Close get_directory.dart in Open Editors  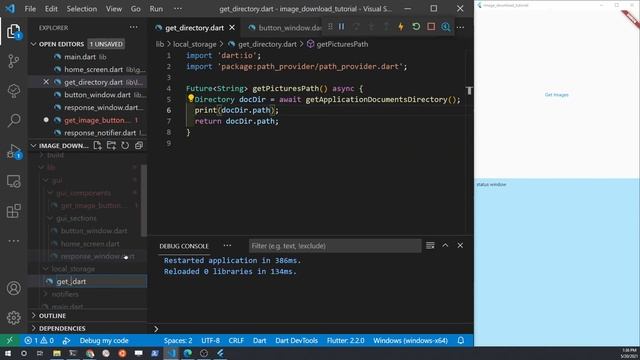coord(46,82)
